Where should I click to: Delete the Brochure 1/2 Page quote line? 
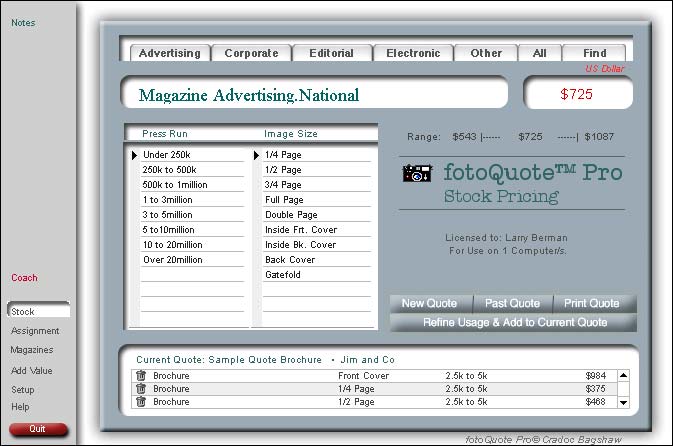(x=141, y=402)
